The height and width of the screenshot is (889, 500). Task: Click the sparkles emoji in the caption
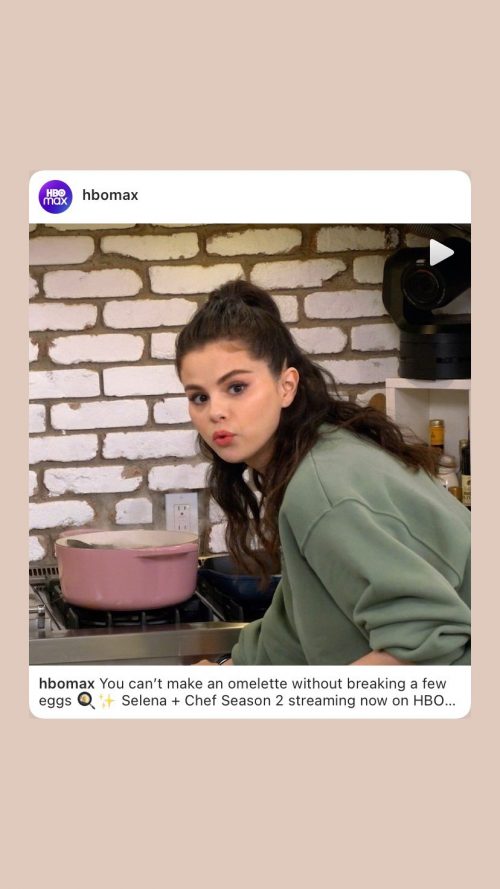pyautogui.click(x=107, y=701)
